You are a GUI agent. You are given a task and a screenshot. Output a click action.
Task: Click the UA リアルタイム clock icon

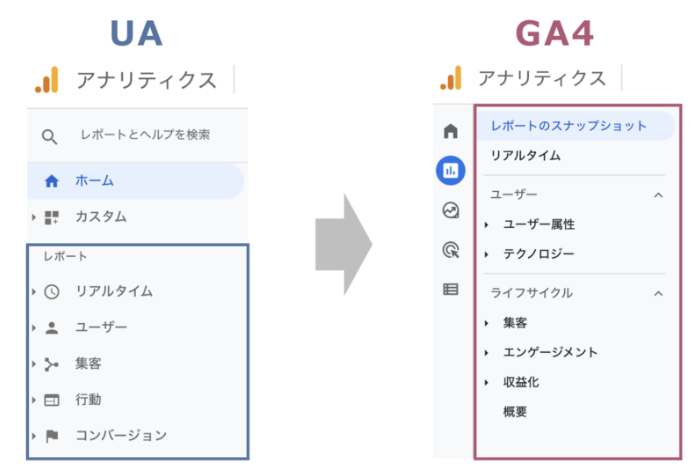(52, 292)
